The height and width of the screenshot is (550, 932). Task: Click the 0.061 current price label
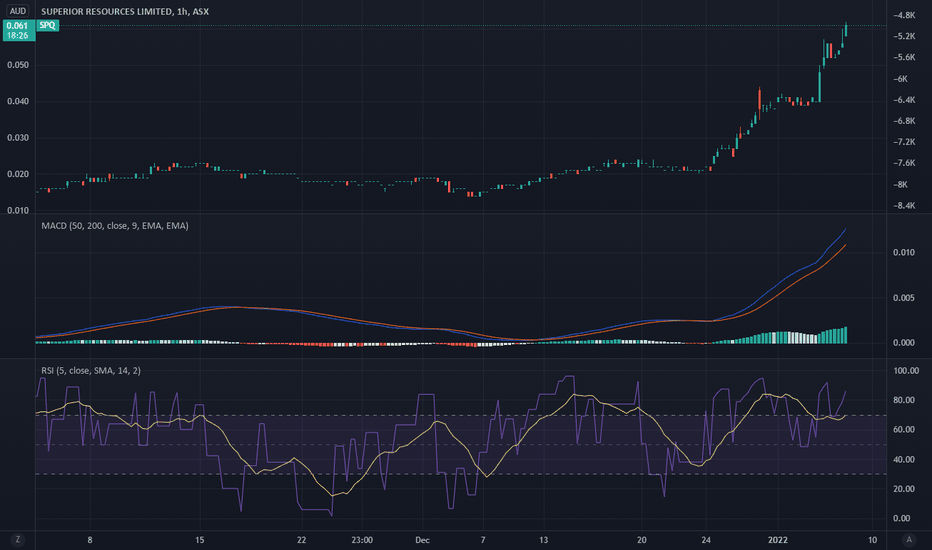coord(18,26)
